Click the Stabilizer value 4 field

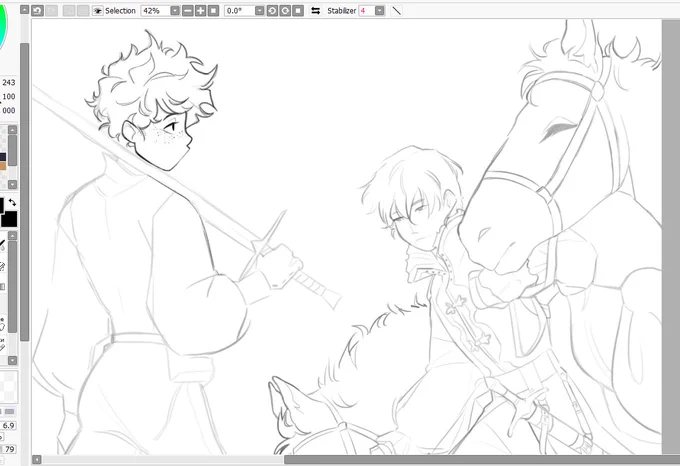click(x=366, y=11)
